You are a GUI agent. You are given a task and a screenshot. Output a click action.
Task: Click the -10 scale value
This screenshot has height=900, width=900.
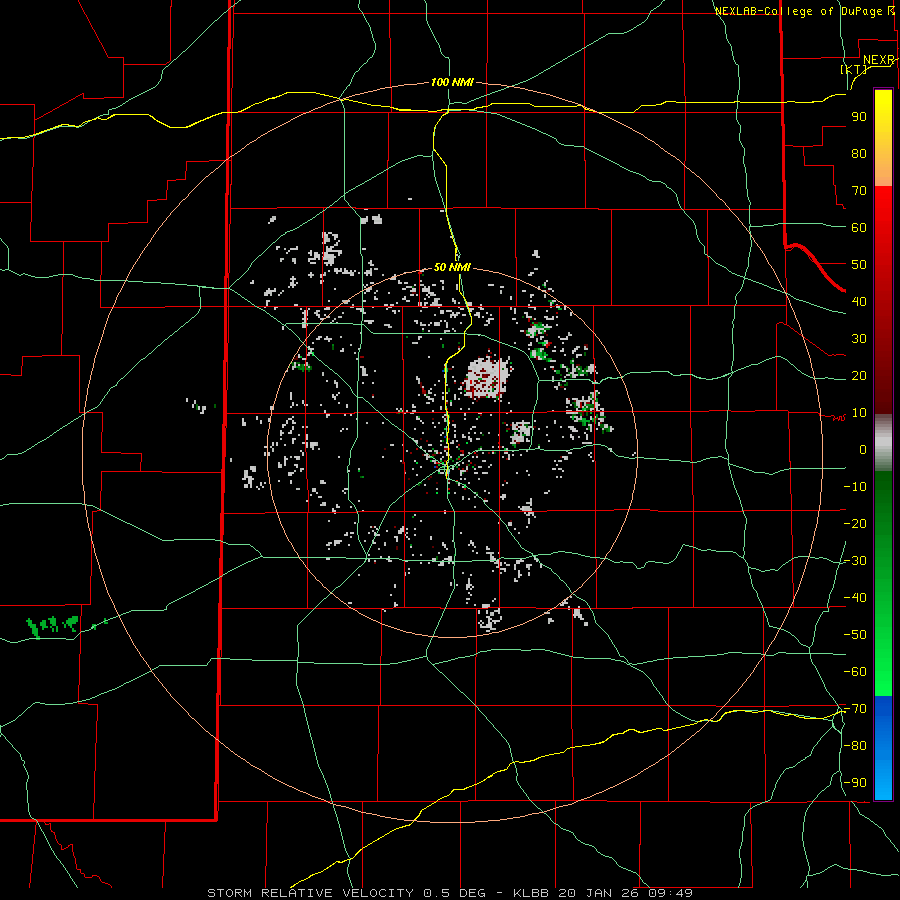tap(855, 487)
